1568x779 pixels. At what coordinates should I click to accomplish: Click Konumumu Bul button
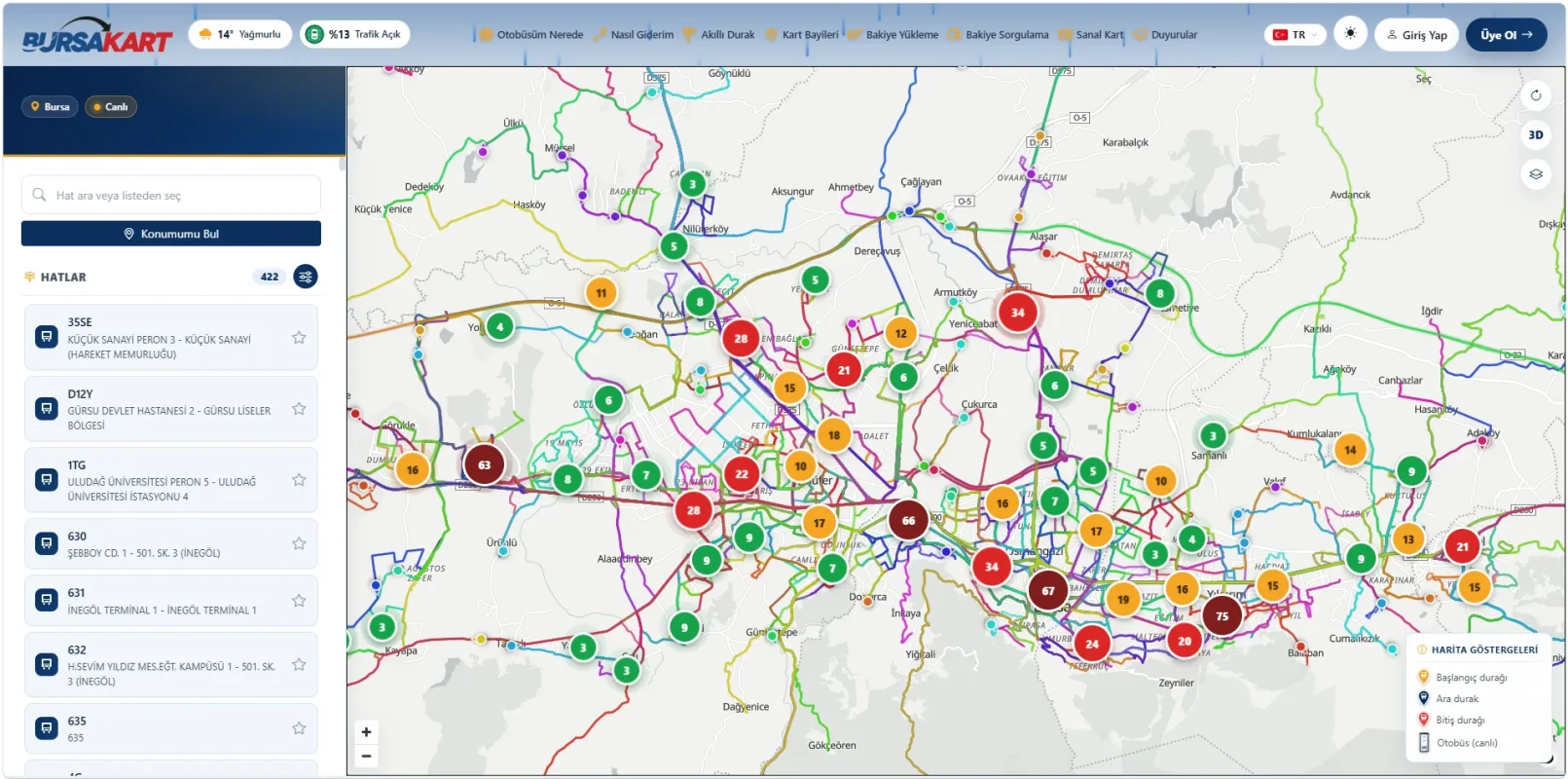pyautogui.click(x=171, y=234)
